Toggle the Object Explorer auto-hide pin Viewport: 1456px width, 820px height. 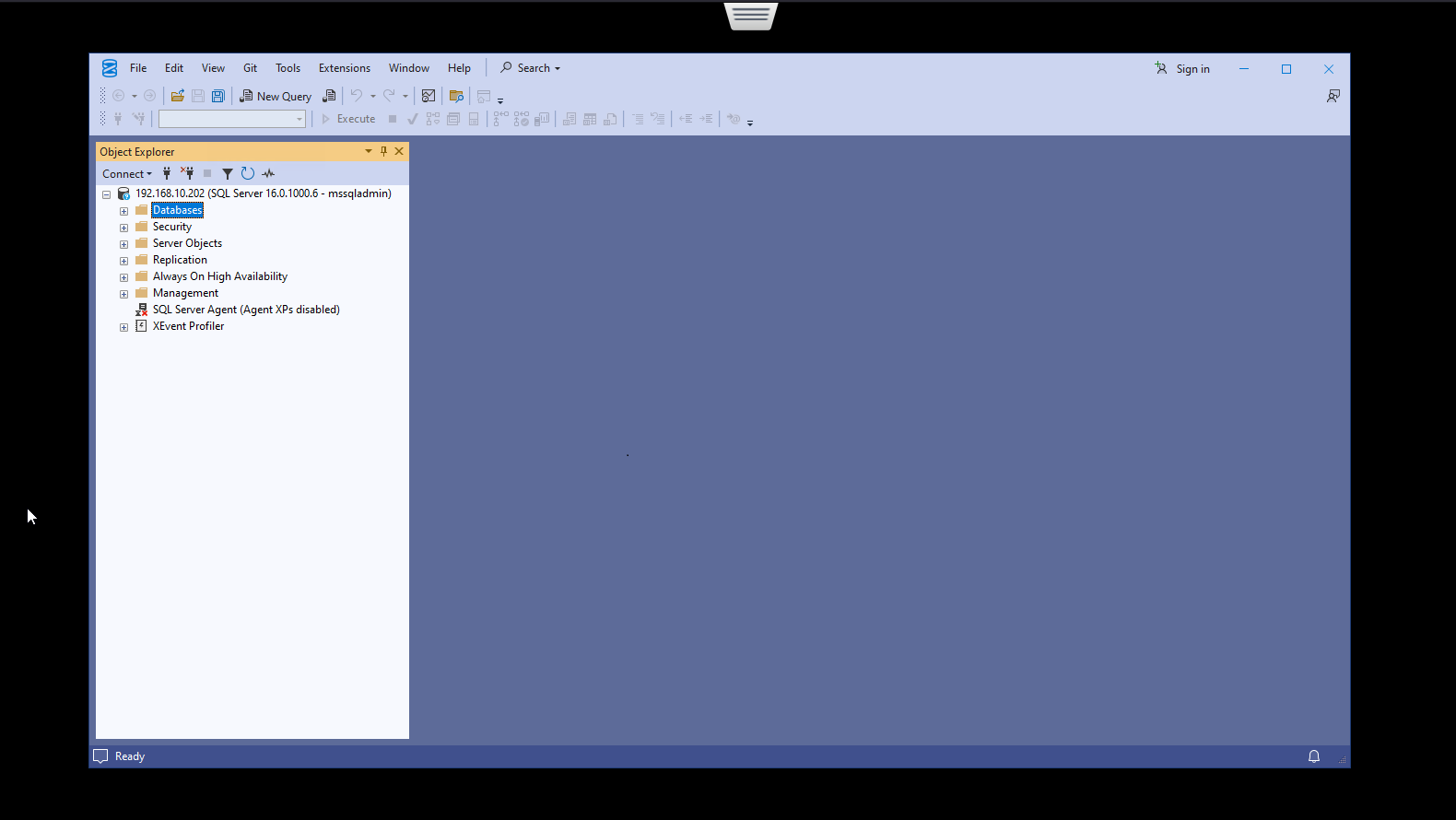click(x=384, y=151)
